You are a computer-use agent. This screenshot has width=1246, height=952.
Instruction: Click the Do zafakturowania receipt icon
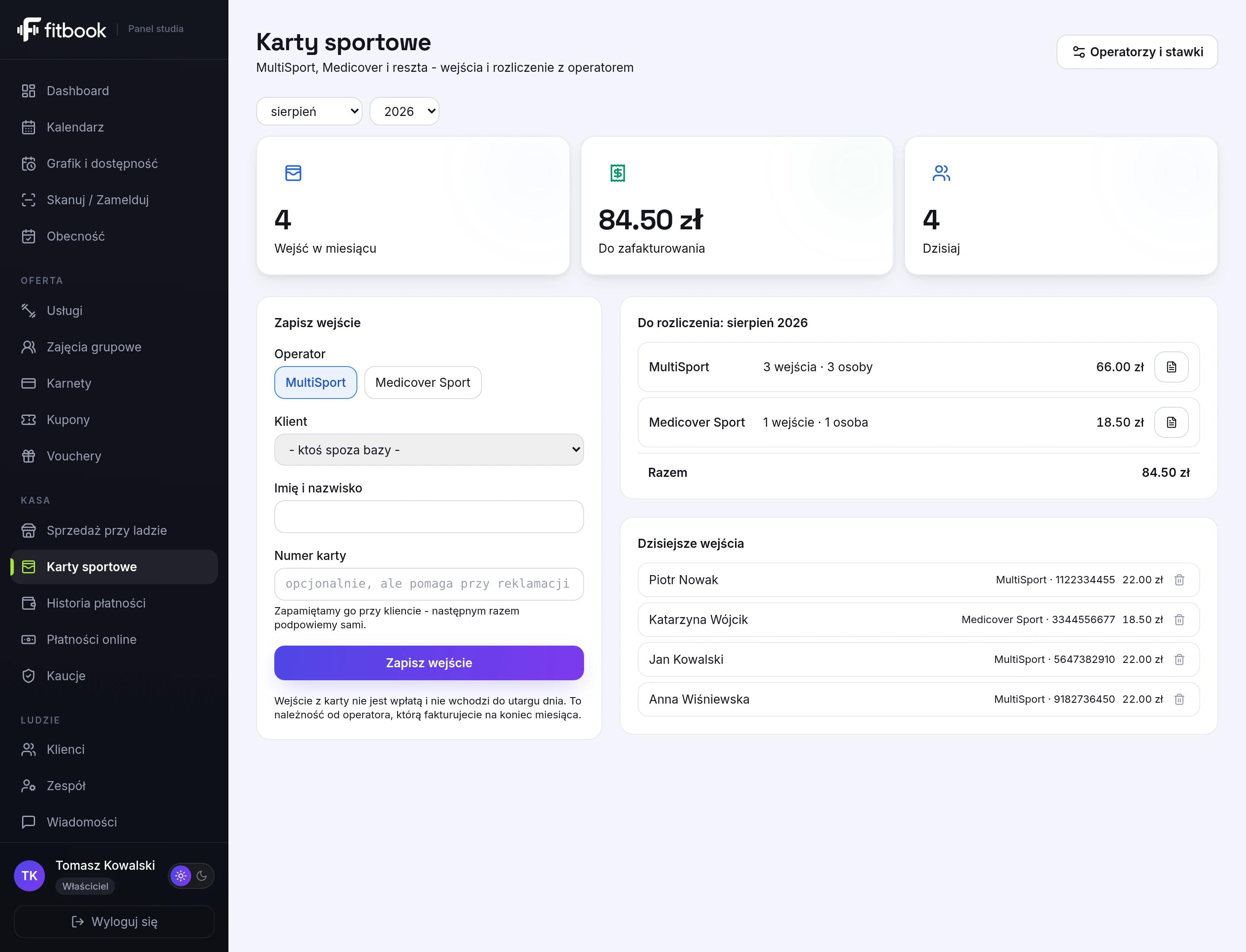(x=618, y=173)
